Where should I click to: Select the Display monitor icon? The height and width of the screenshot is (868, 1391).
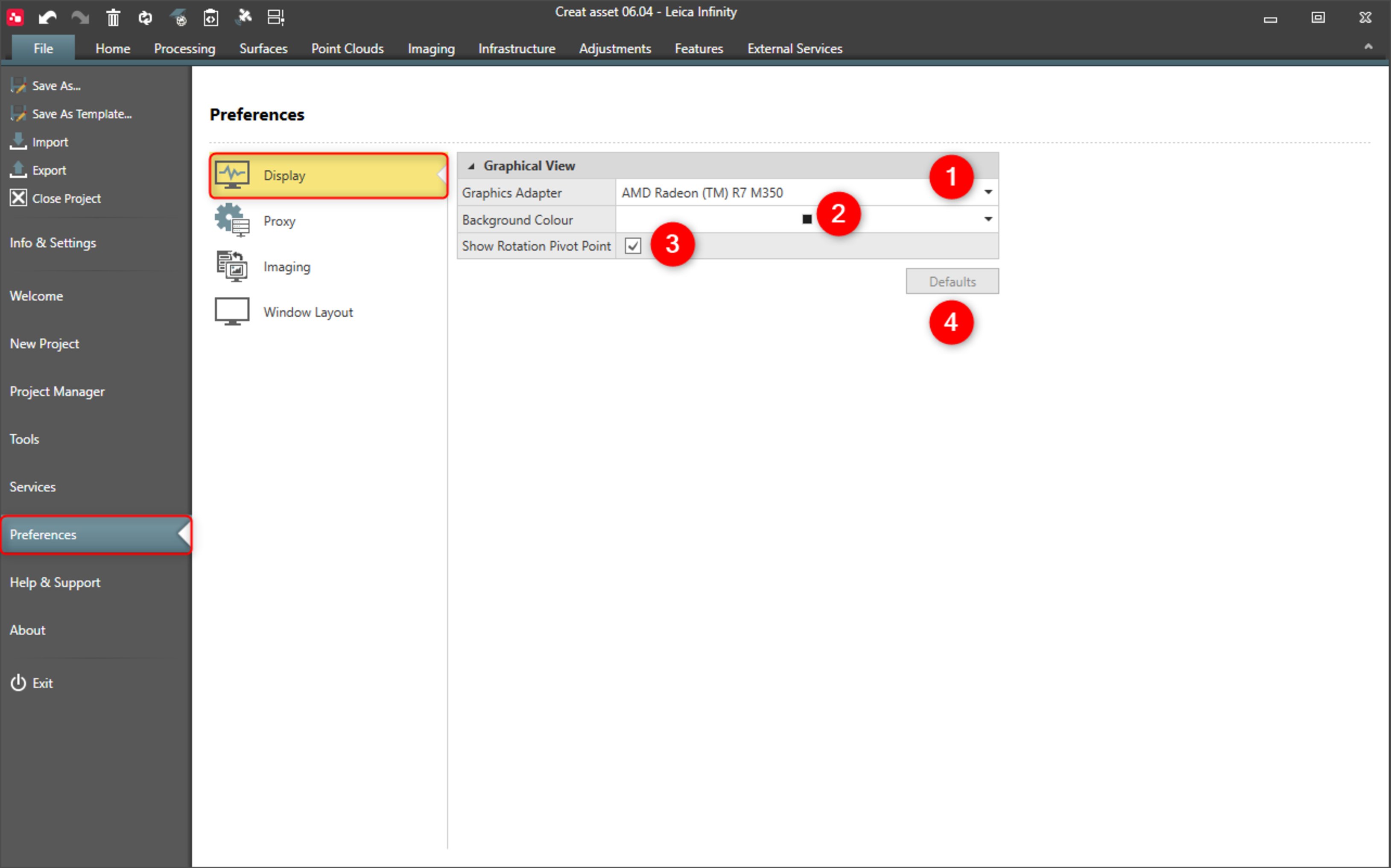[x=232, y=175]
